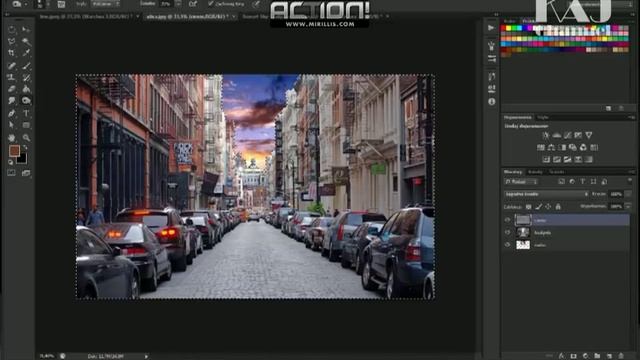Add a Curves adjustment layer
Screen dimensions: 640x360
[x=567, y=135]
